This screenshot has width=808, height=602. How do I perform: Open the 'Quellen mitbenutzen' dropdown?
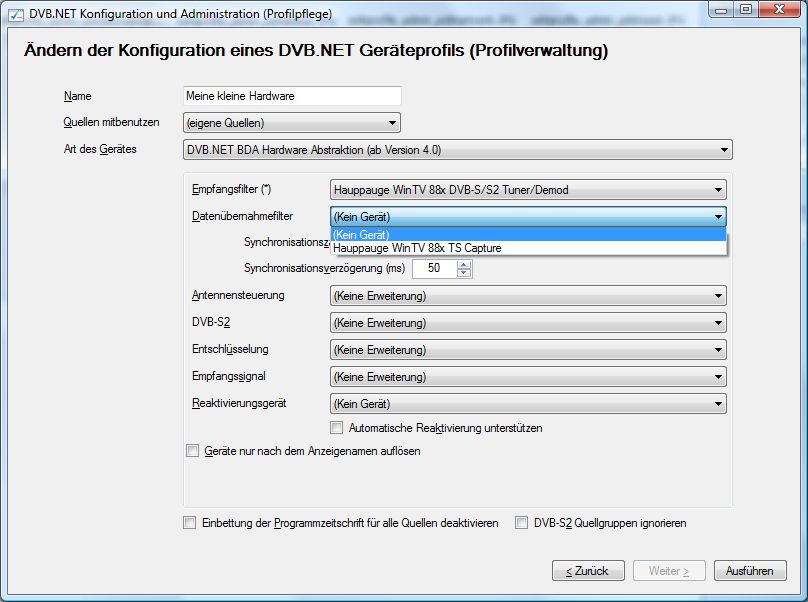click(x=291, y=124)
